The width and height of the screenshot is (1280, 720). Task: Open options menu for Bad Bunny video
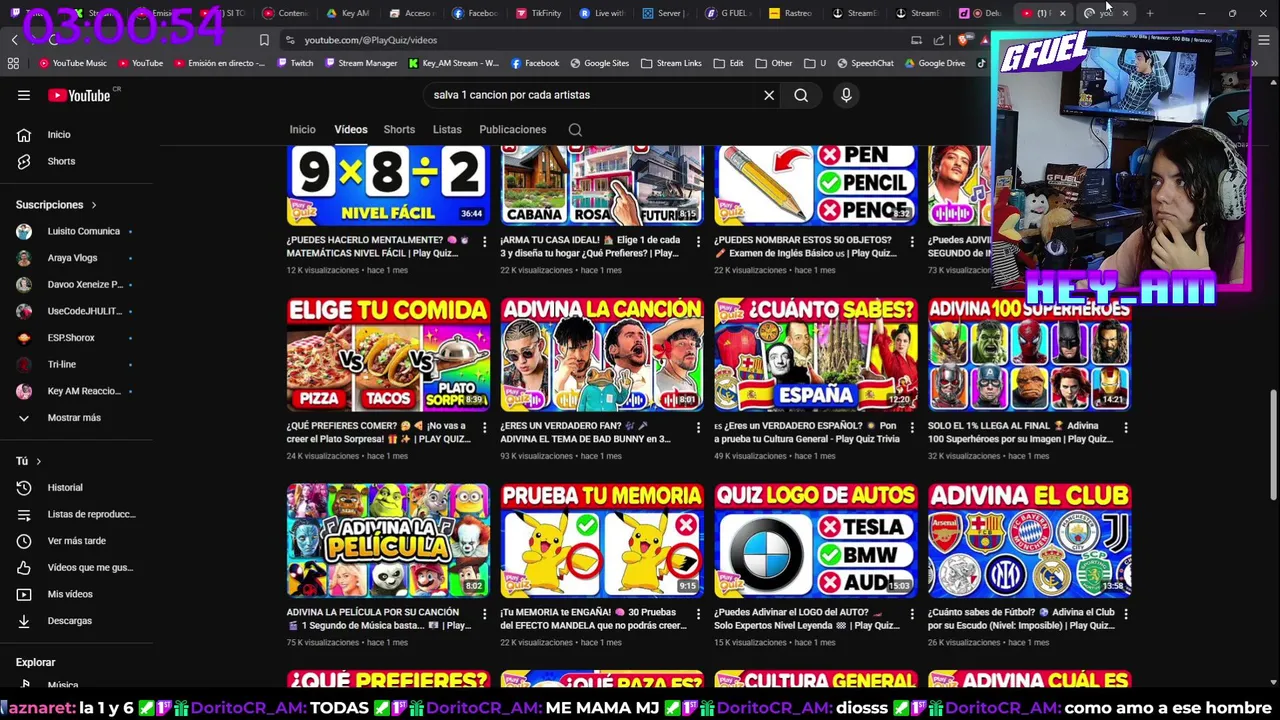point(698,428)
